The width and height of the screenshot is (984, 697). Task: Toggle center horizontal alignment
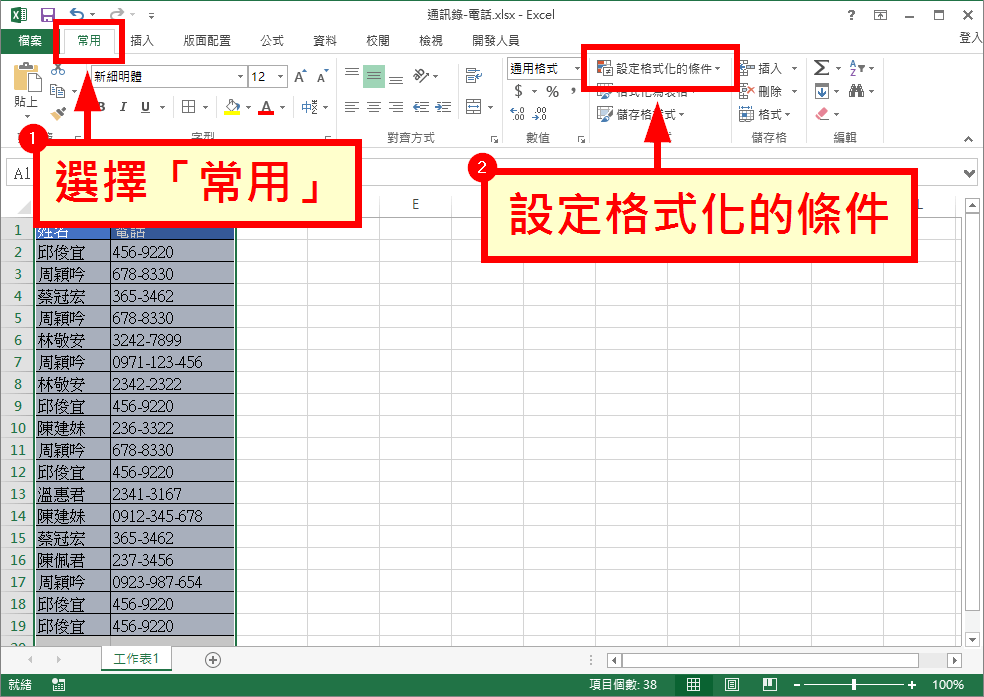[374, 107]
